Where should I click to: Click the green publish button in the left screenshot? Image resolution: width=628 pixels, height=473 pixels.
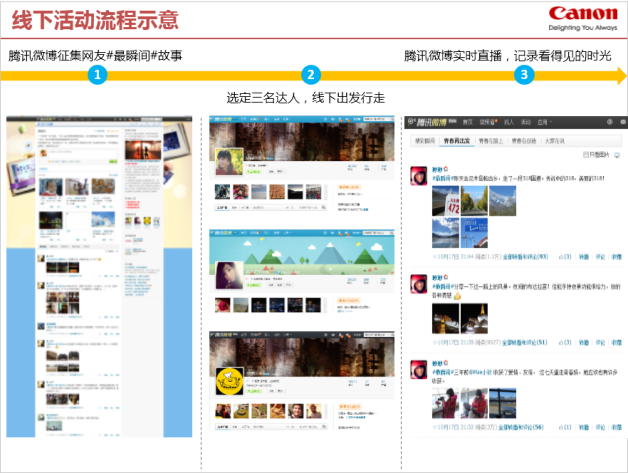coord(113,161)
